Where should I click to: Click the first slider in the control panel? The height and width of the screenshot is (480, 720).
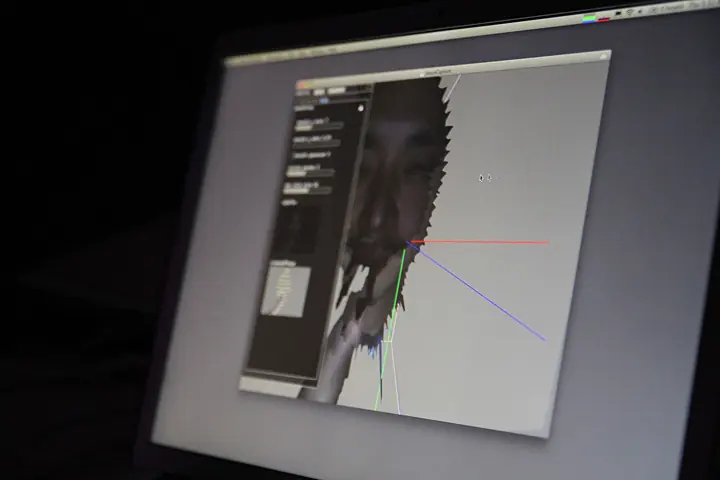pyautogui.click(x=318, y=126)
